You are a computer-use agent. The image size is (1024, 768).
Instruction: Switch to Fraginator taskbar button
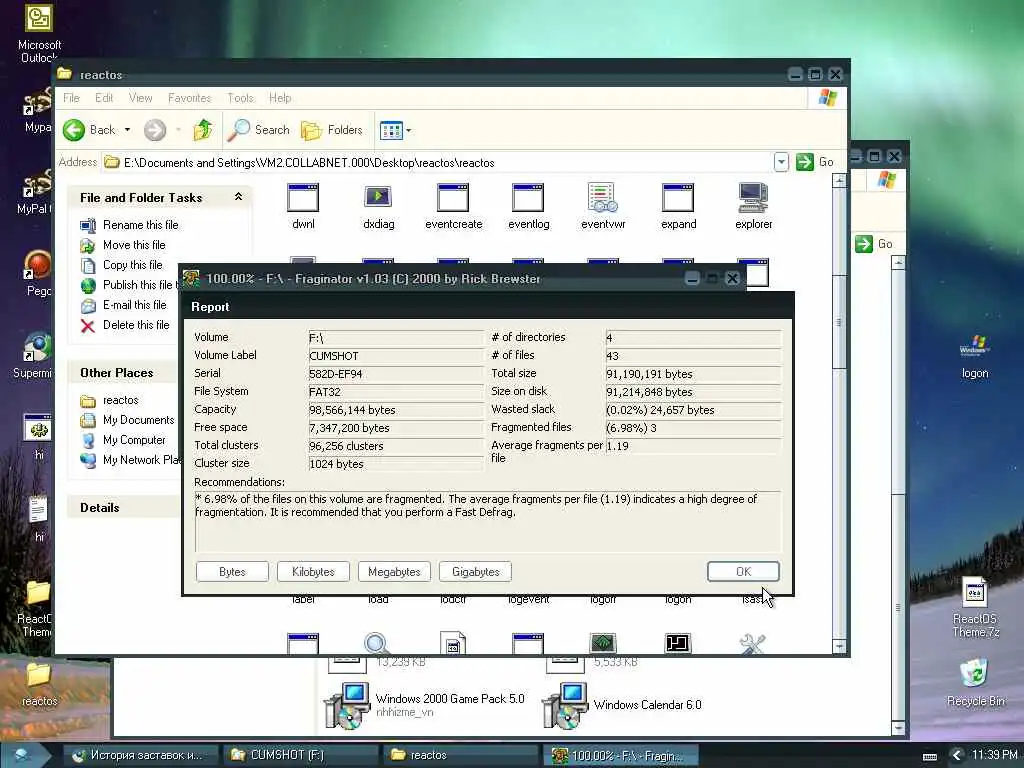pos(620,755)
